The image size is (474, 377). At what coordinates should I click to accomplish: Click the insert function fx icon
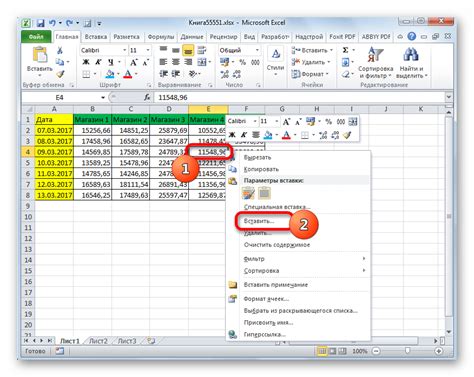tap(147, 97)
